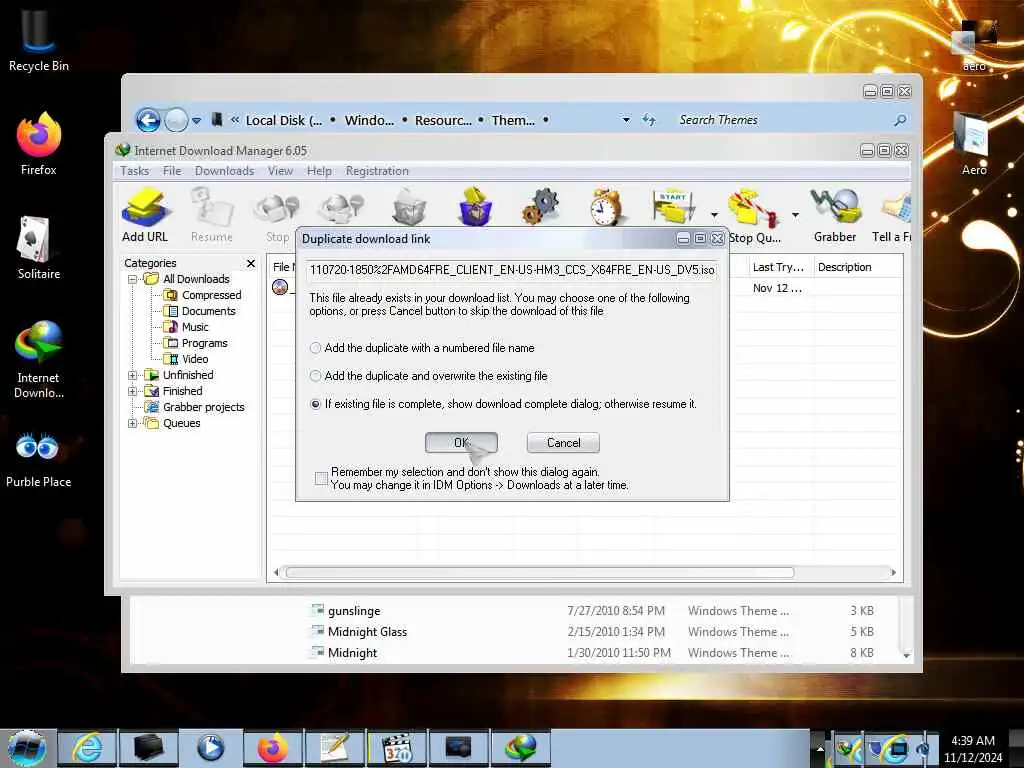Switch to Firefox in the taskbar
This screenshot has height=768, width=1024.
(x=272, y=748)
